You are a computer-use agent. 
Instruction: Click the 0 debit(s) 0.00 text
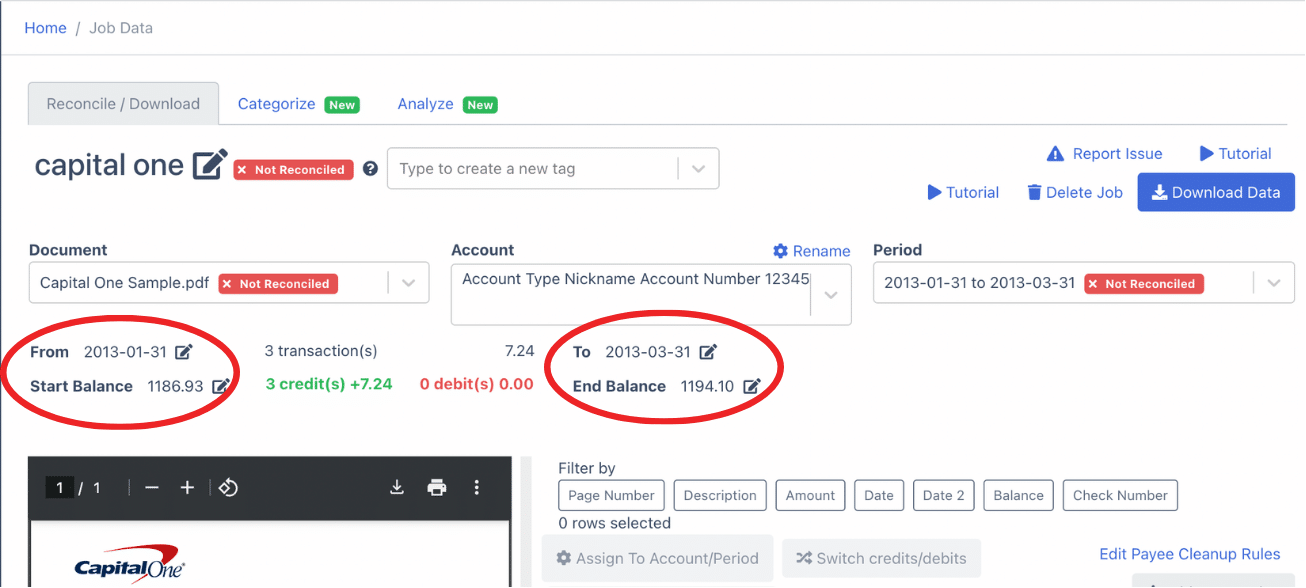(x=477, y=384)
